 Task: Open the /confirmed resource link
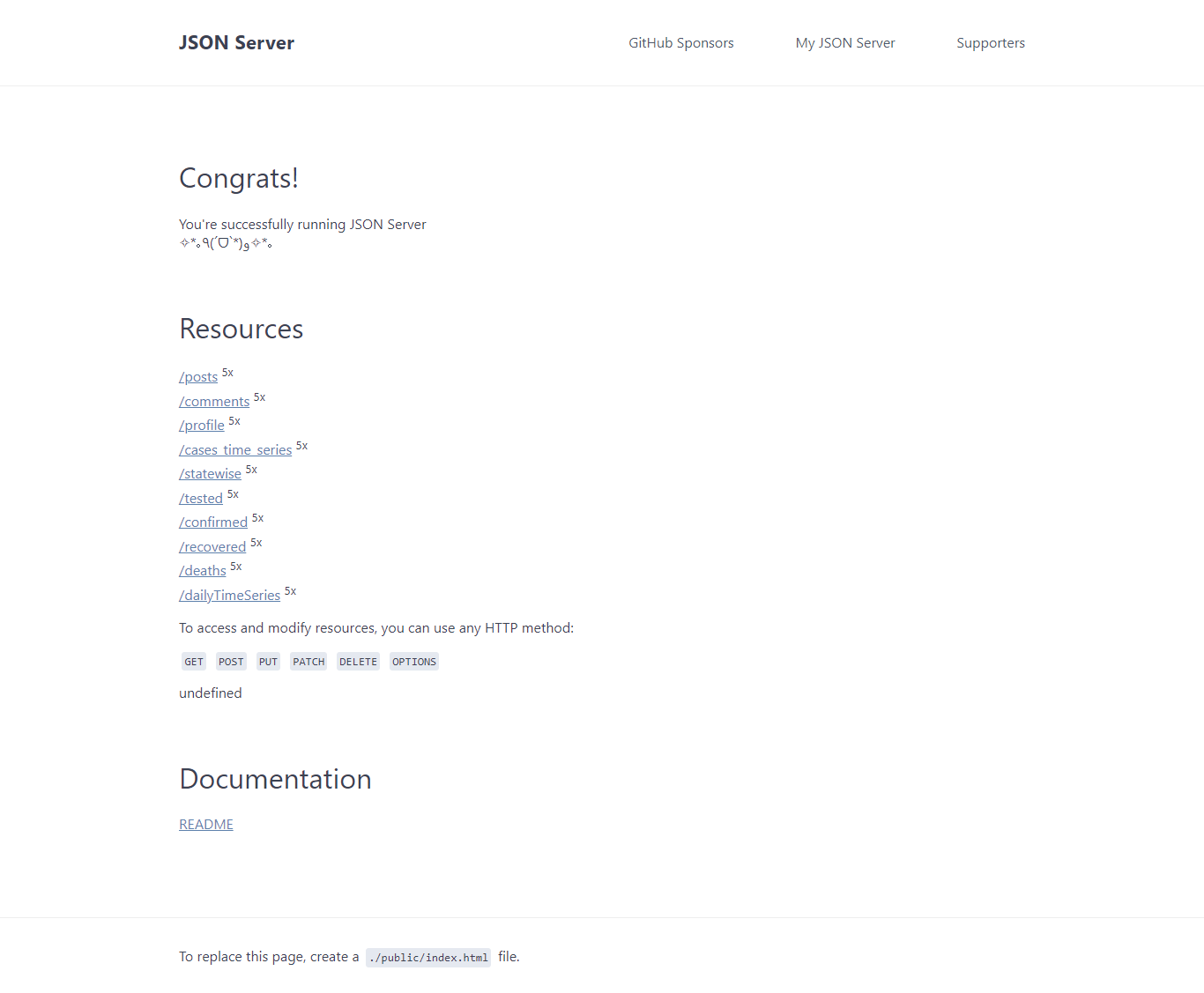coord(213,522)
